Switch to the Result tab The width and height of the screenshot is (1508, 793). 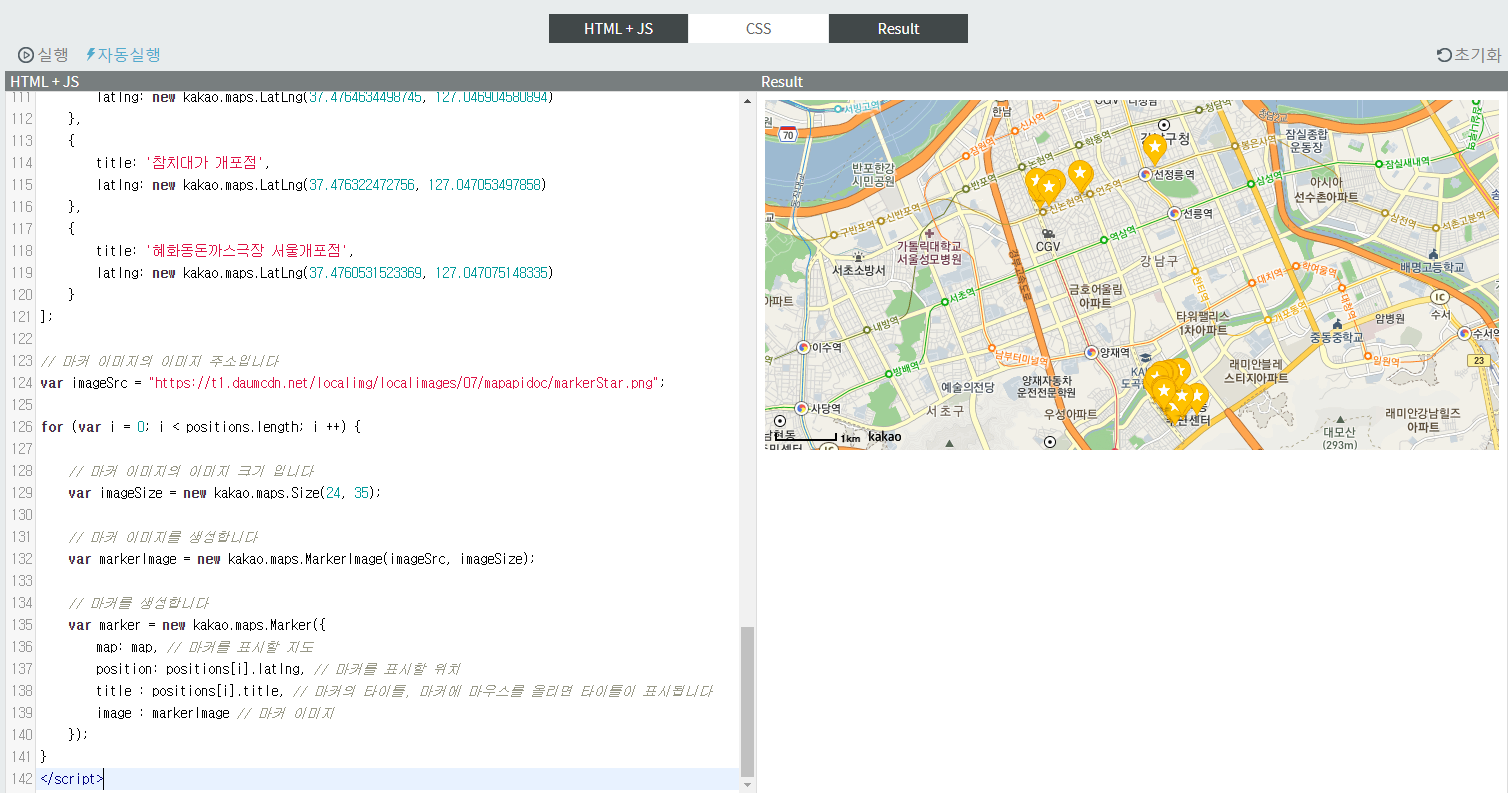[x=898, y=28]
